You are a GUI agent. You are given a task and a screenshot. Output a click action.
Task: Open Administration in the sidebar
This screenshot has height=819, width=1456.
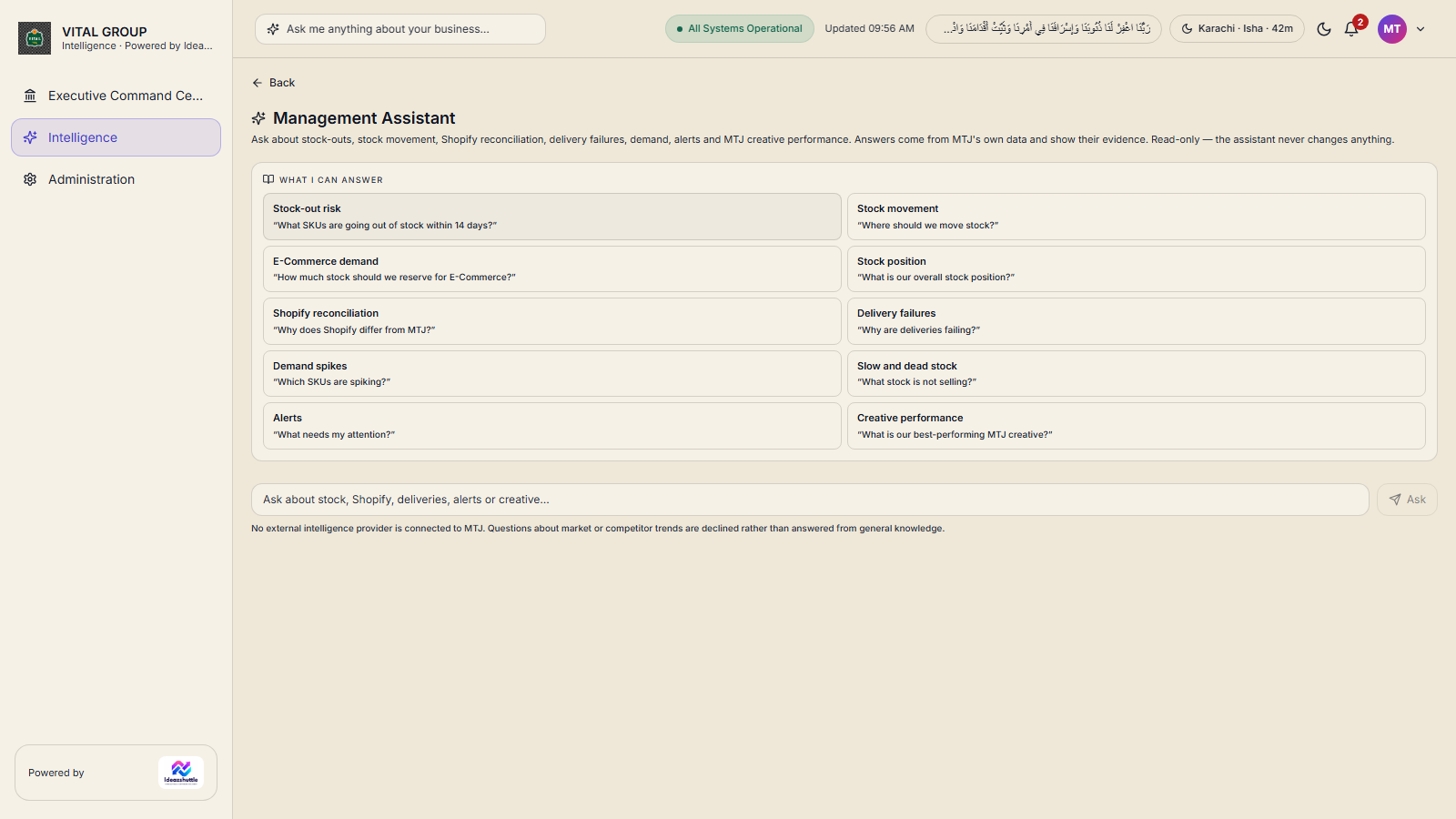(x=116, y=179)
